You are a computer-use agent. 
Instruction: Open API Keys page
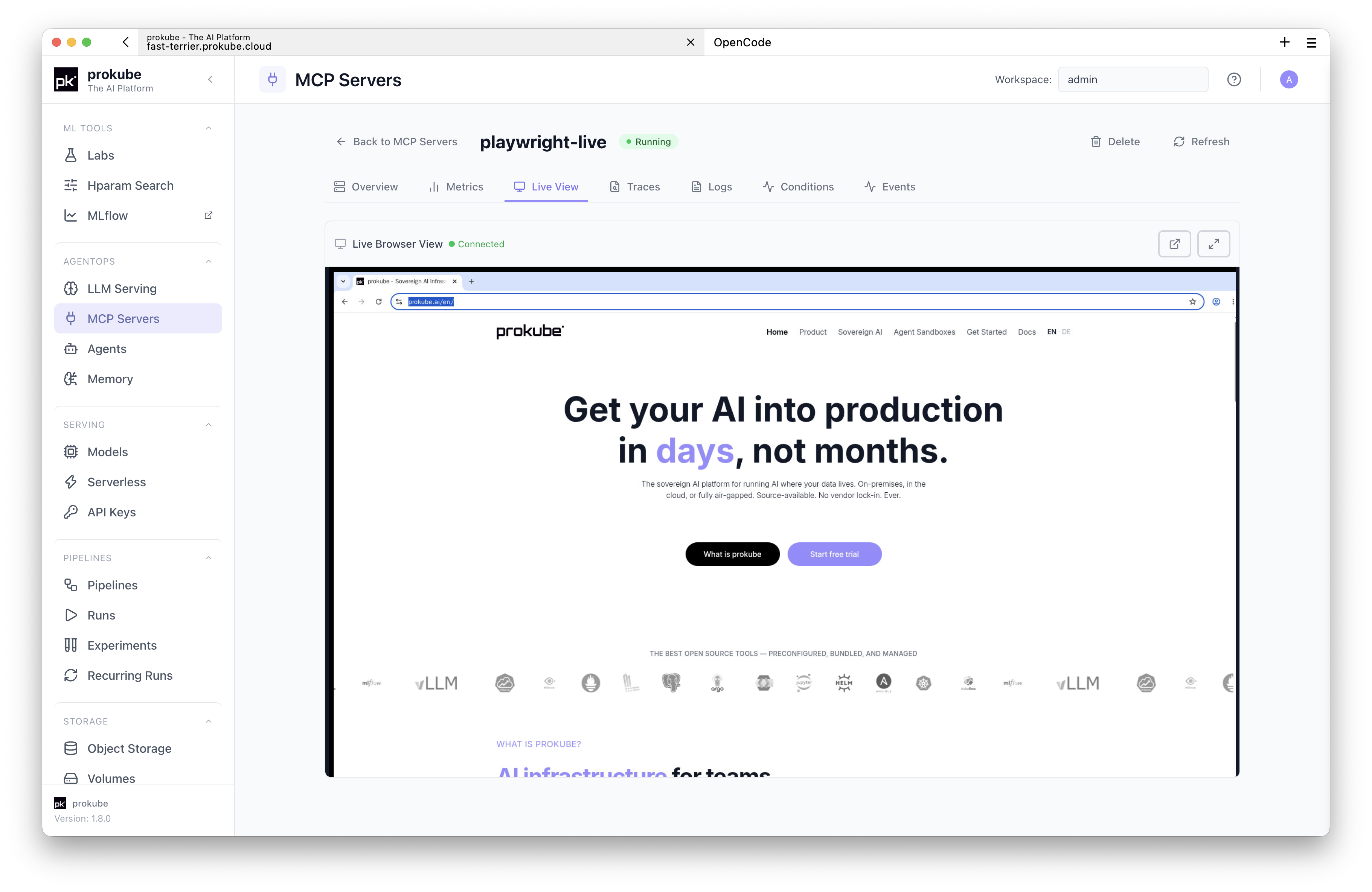[138, 512]
